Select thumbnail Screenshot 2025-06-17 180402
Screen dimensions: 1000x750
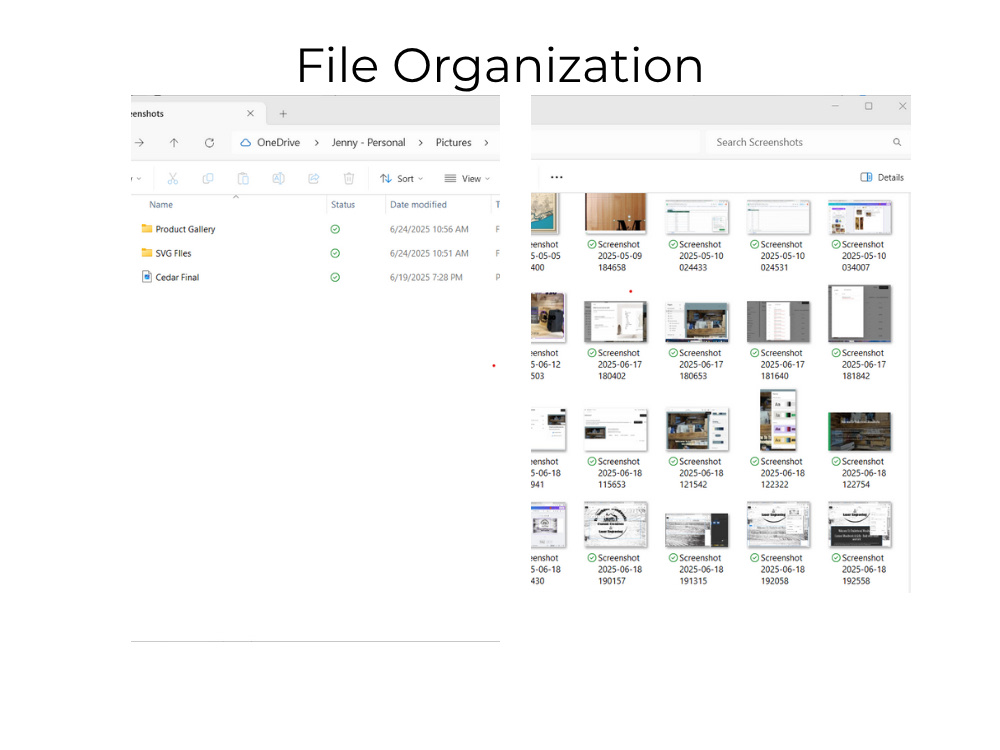[x=615, y=321]
